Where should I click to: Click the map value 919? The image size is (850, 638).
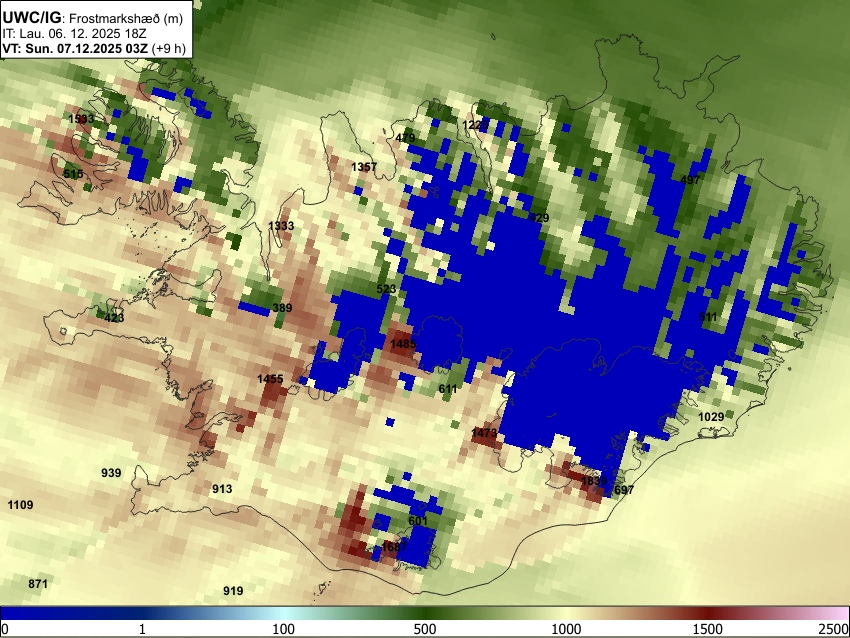click(233, 591)
